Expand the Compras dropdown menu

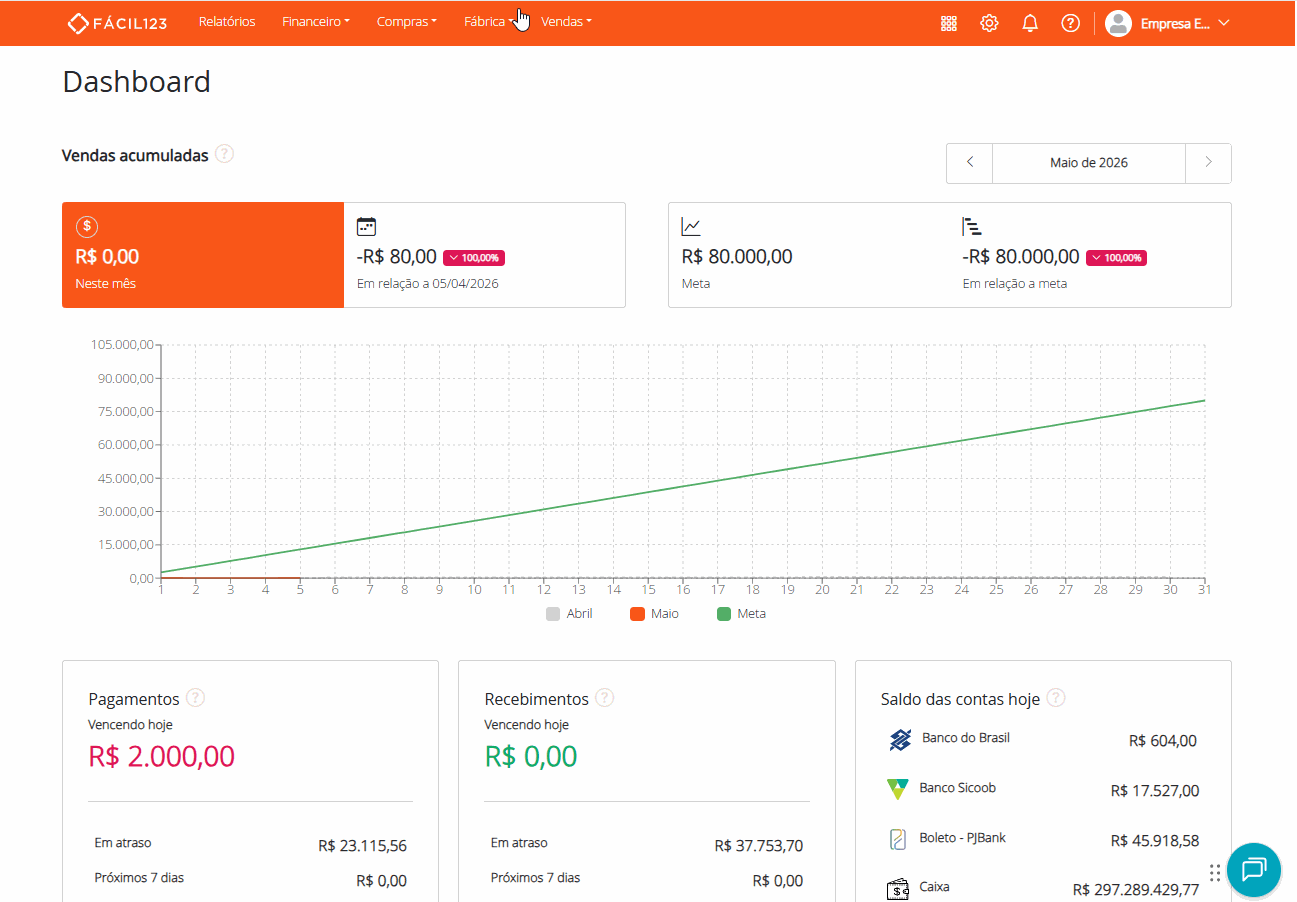click(x=407, y=22)
